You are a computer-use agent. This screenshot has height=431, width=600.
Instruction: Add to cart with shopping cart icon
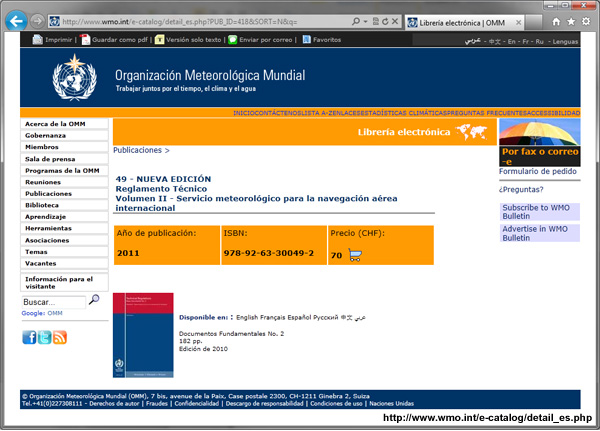[x=355, y=255]
